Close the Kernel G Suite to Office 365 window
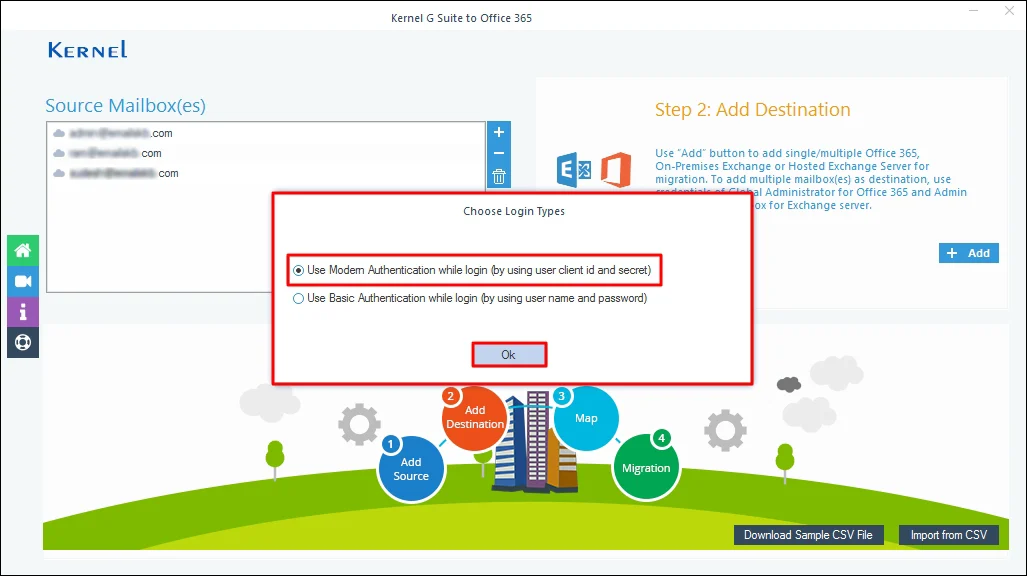Viewport: 1027px width, 576px height. point(1009,11)
